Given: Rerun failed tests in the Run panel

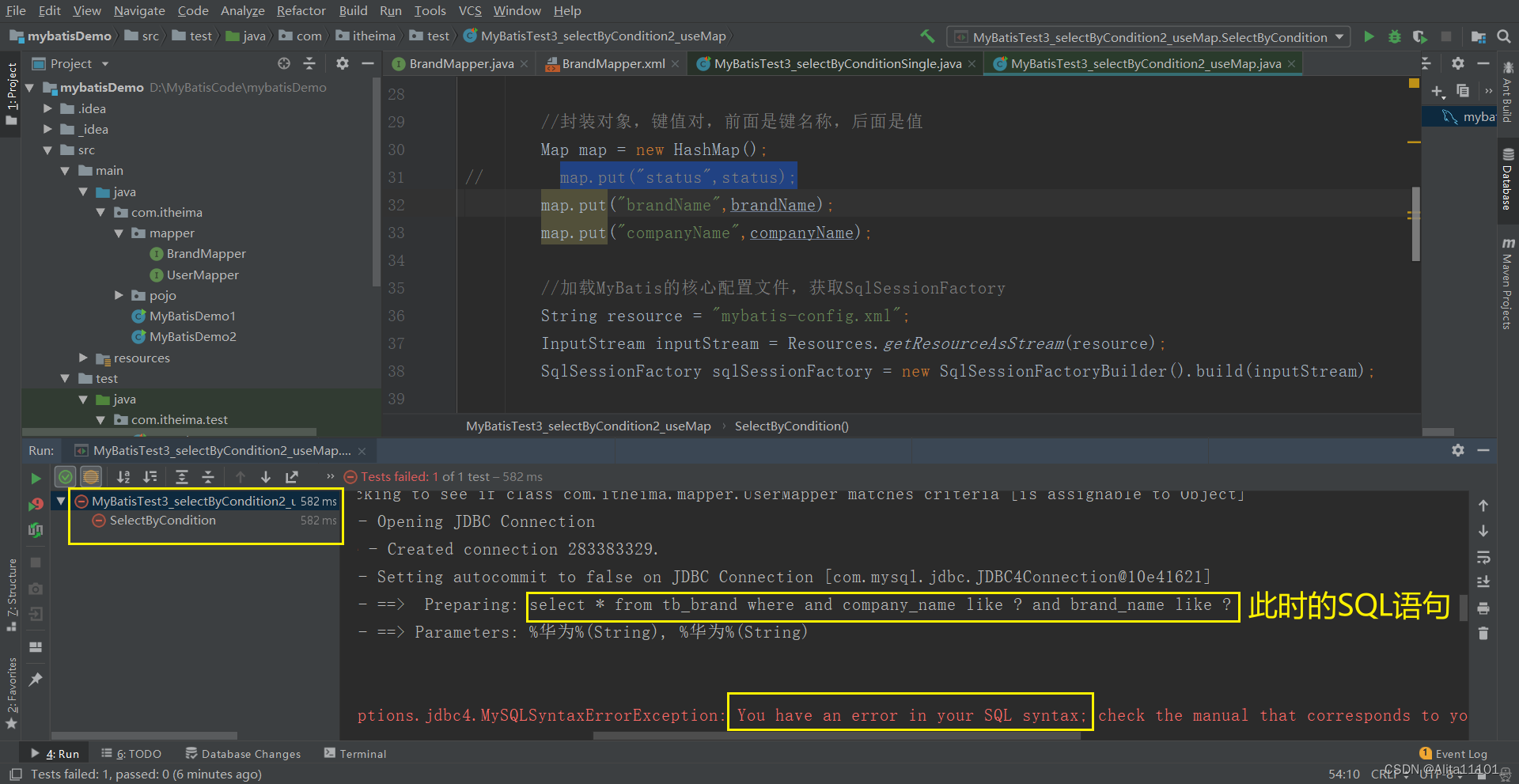Looking at the screenshot, I should click(36, 504).
